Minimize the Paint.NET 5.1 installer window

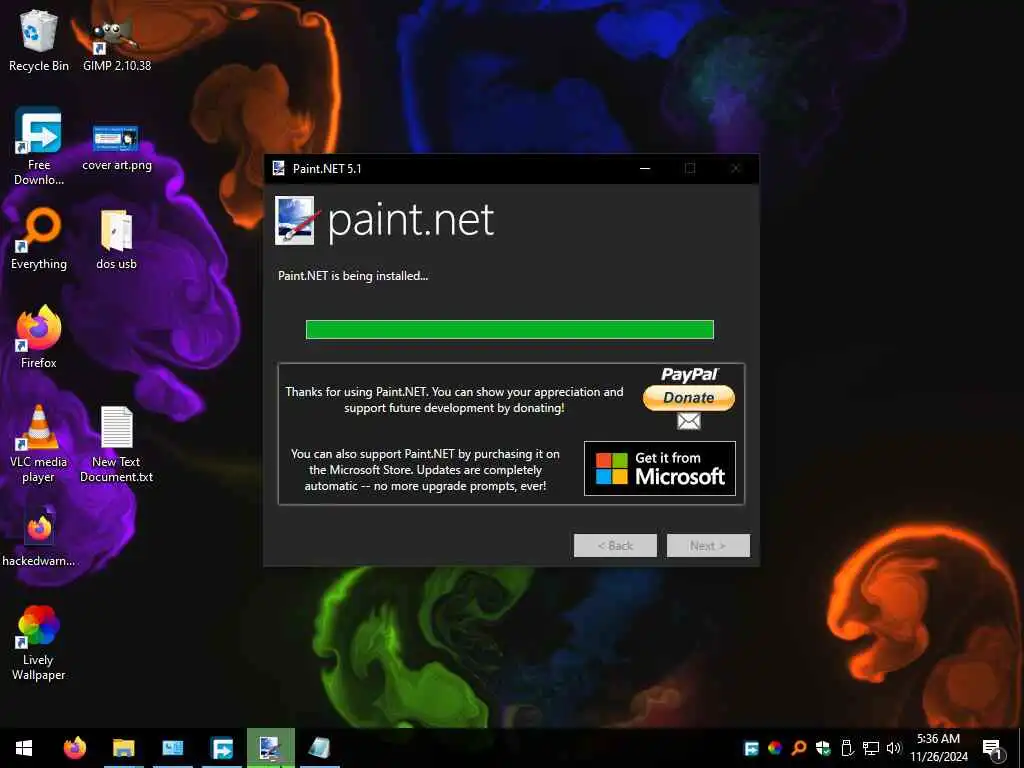tap(645, 168)
